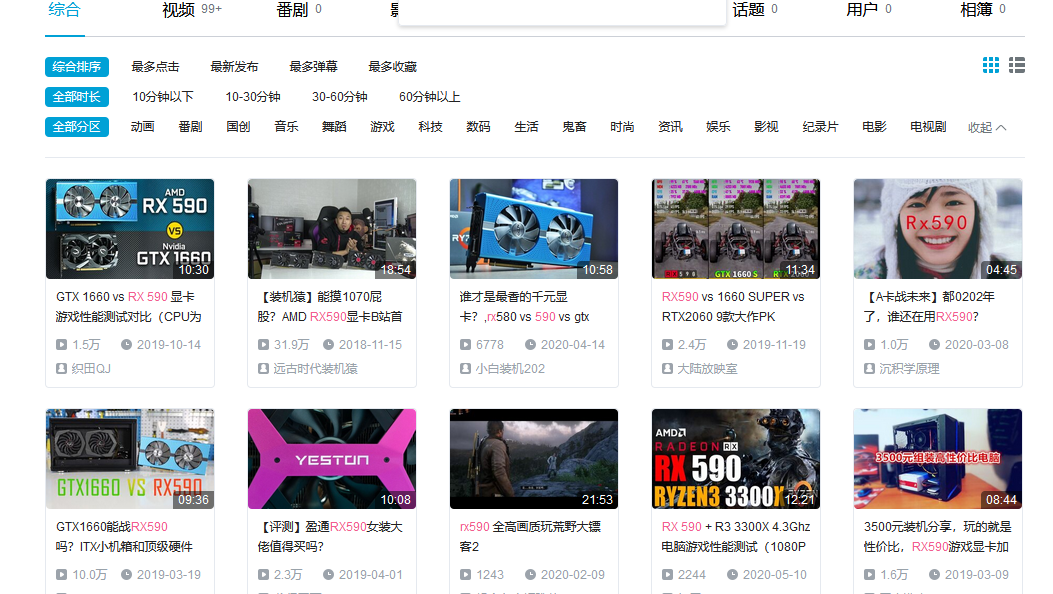
Task: Open title 【评测】盈通RX590女装大佬值得买吗
Action: [330, 537]
